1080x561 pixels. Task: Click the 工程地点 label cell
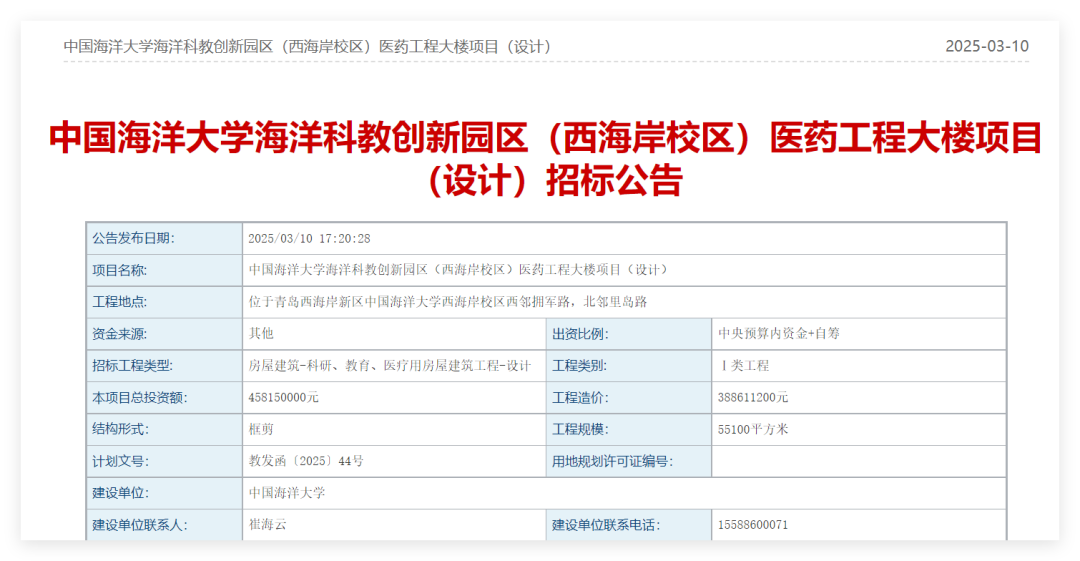point(164,302)
